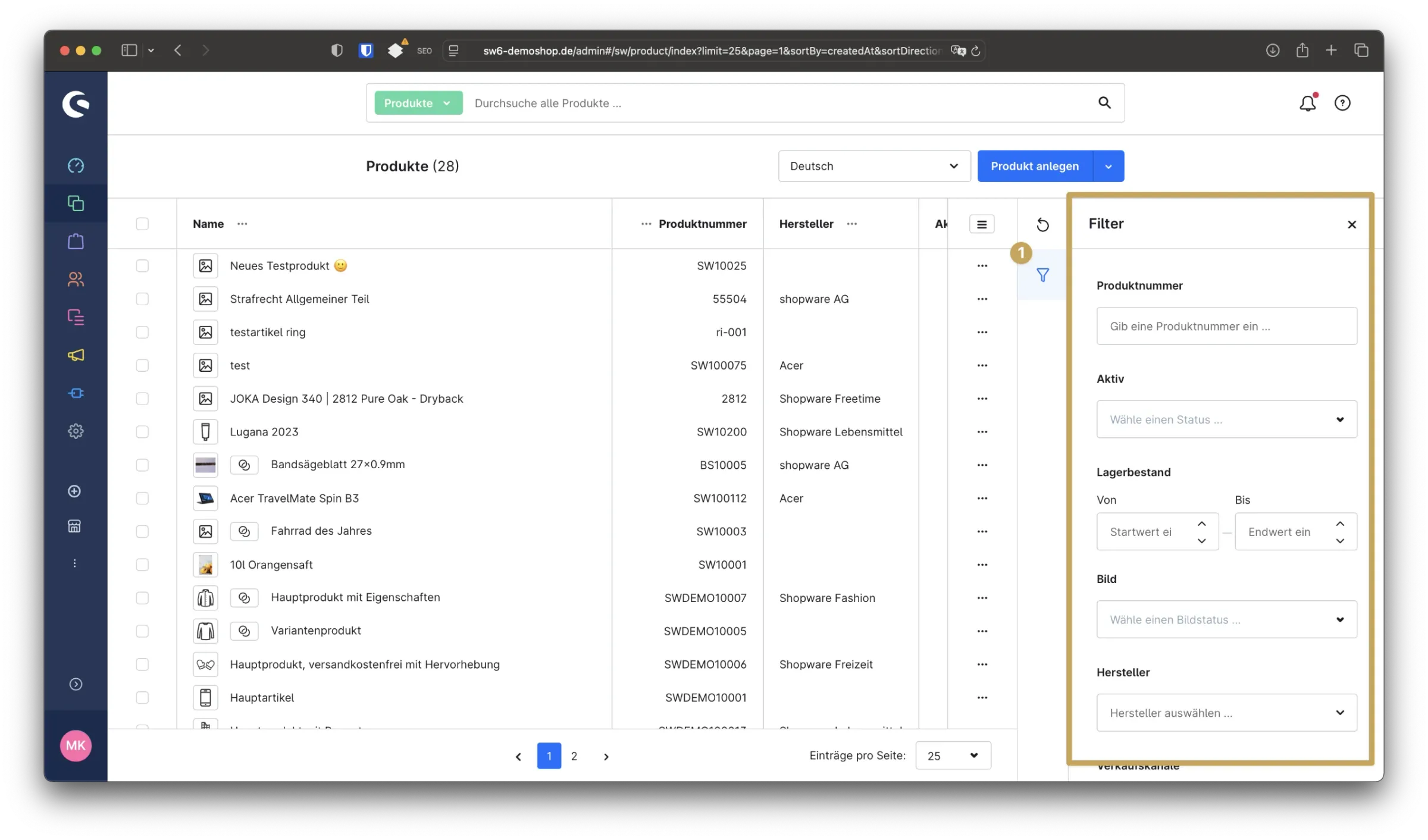Open the Deutsch language dropdown
Image resolution: width=1428 pixels, height=840 pixels.
click(873, 166)
